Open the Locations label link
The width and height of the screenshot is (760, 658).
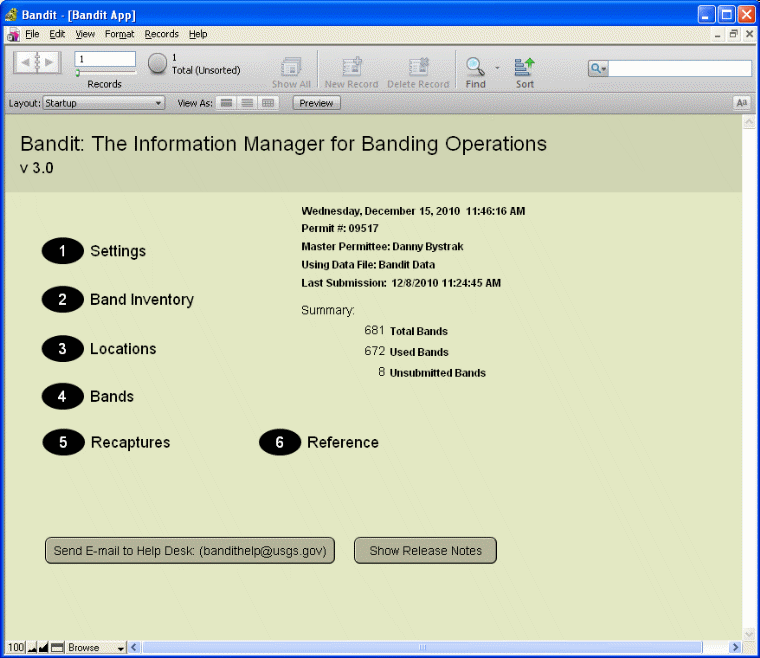[123, 349]
